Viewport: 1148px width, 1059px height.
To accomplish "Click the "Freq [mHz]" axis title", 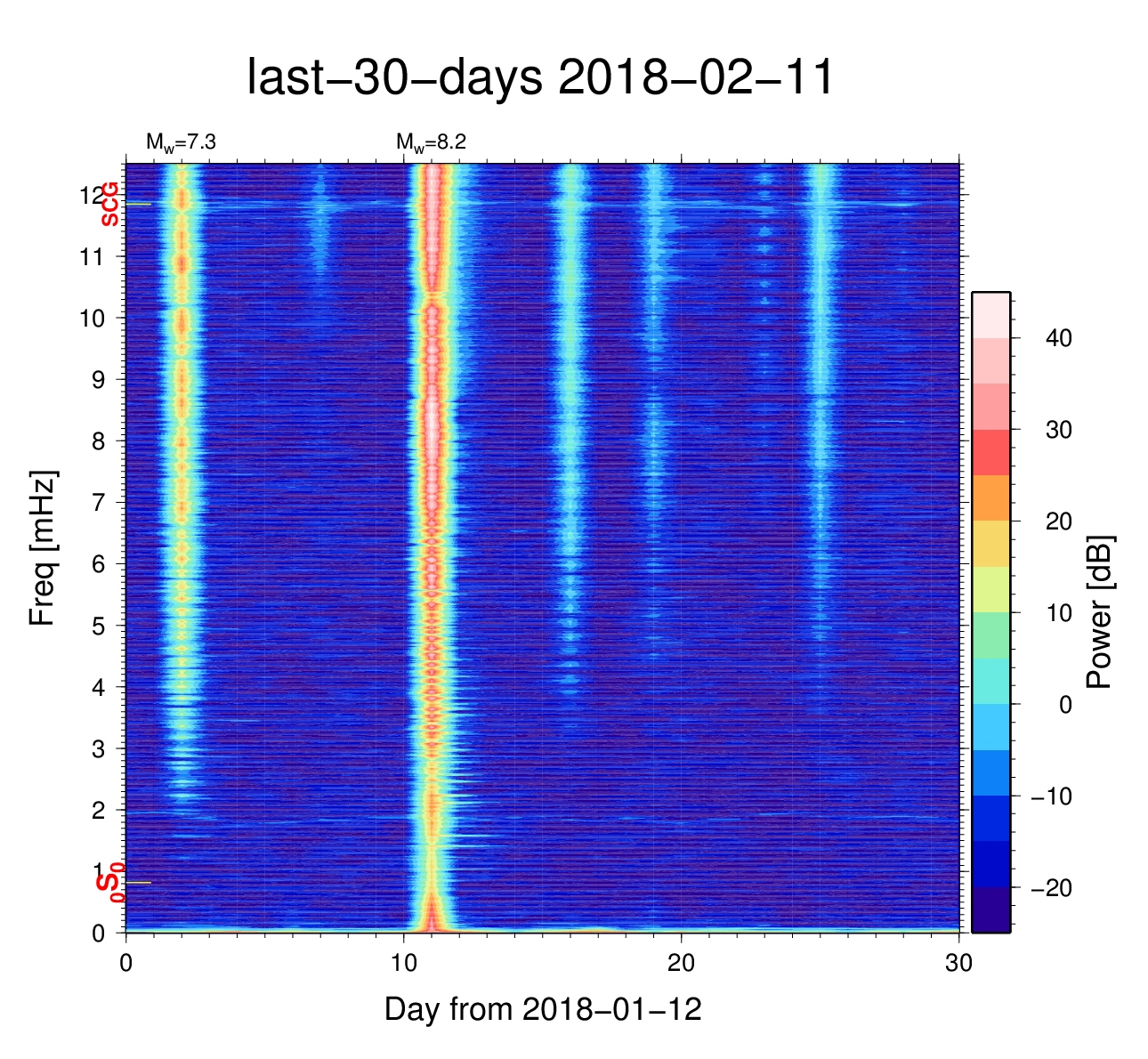I will [x=43, y=548].
